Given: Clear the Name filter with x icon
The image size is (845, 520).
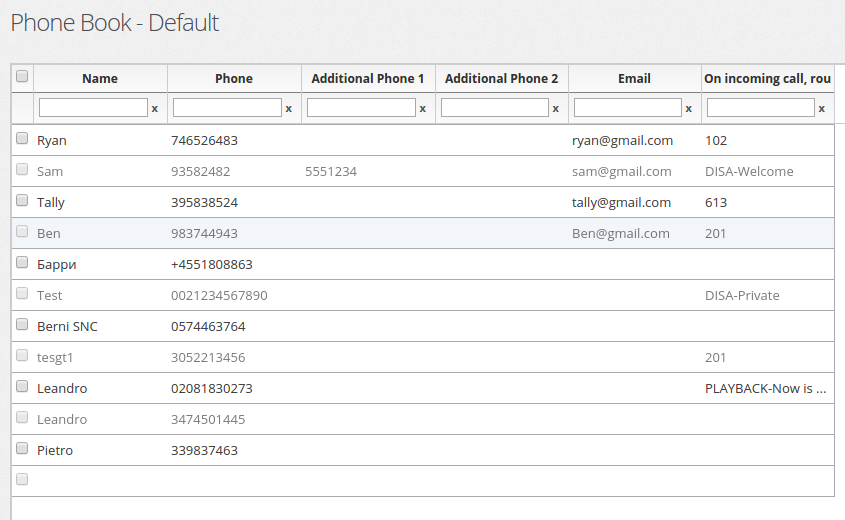Looking at the screenshot, I should click(x=154, y=108).
